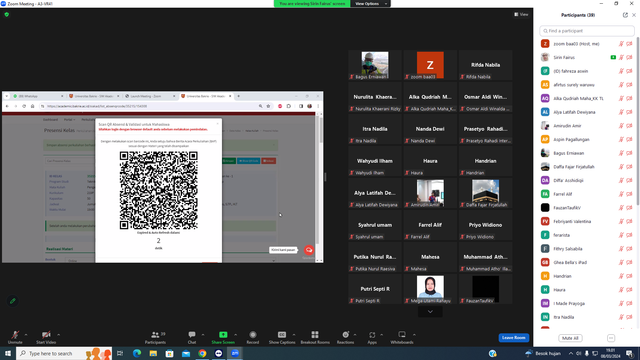The height and width of the screenshot is (360, 640).
Task: Turn on camera with Start Video
Action: (x=46, y=338)
